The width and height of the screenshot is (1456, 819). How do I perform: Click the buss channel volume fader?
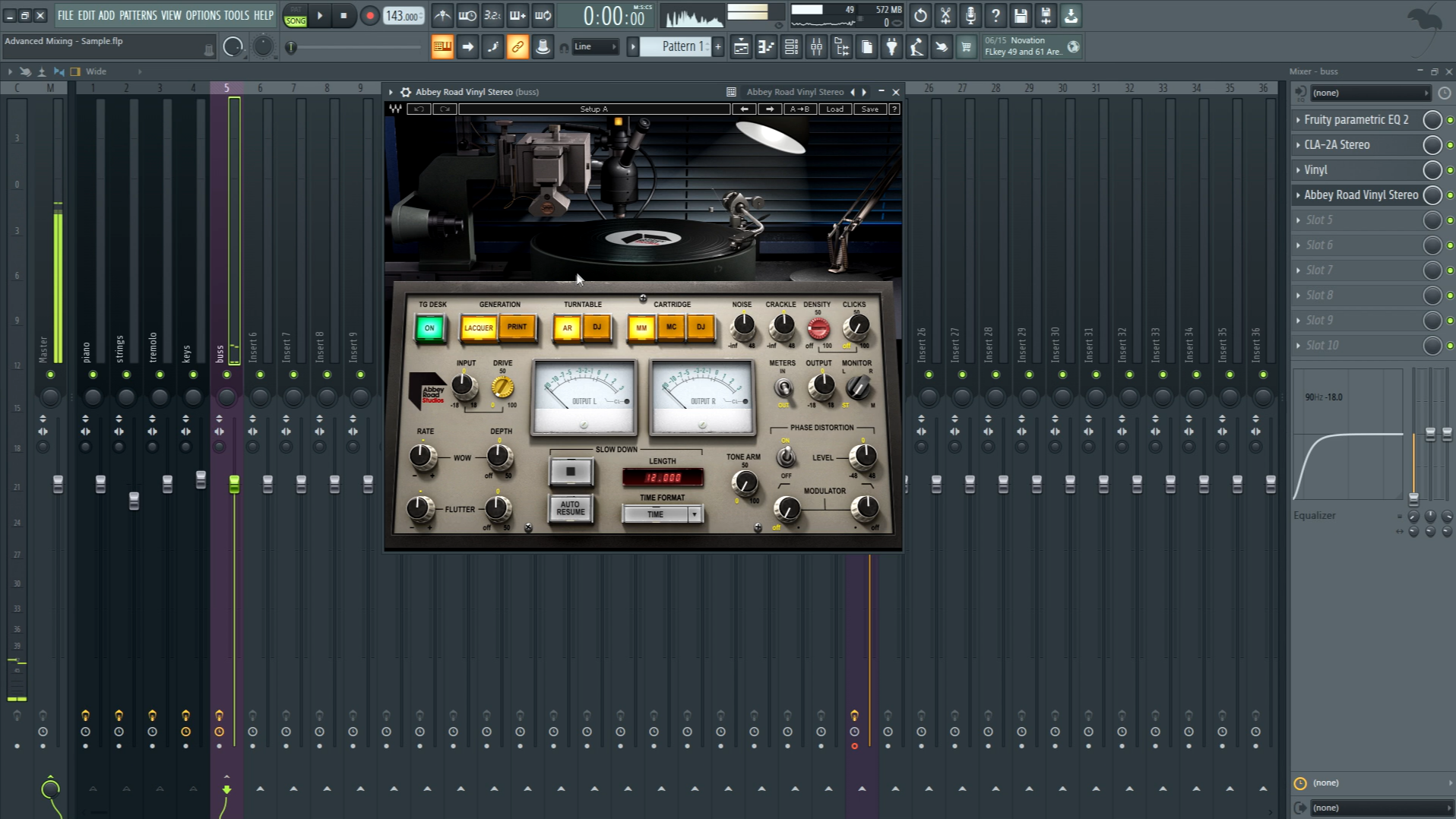click(234, 484)
